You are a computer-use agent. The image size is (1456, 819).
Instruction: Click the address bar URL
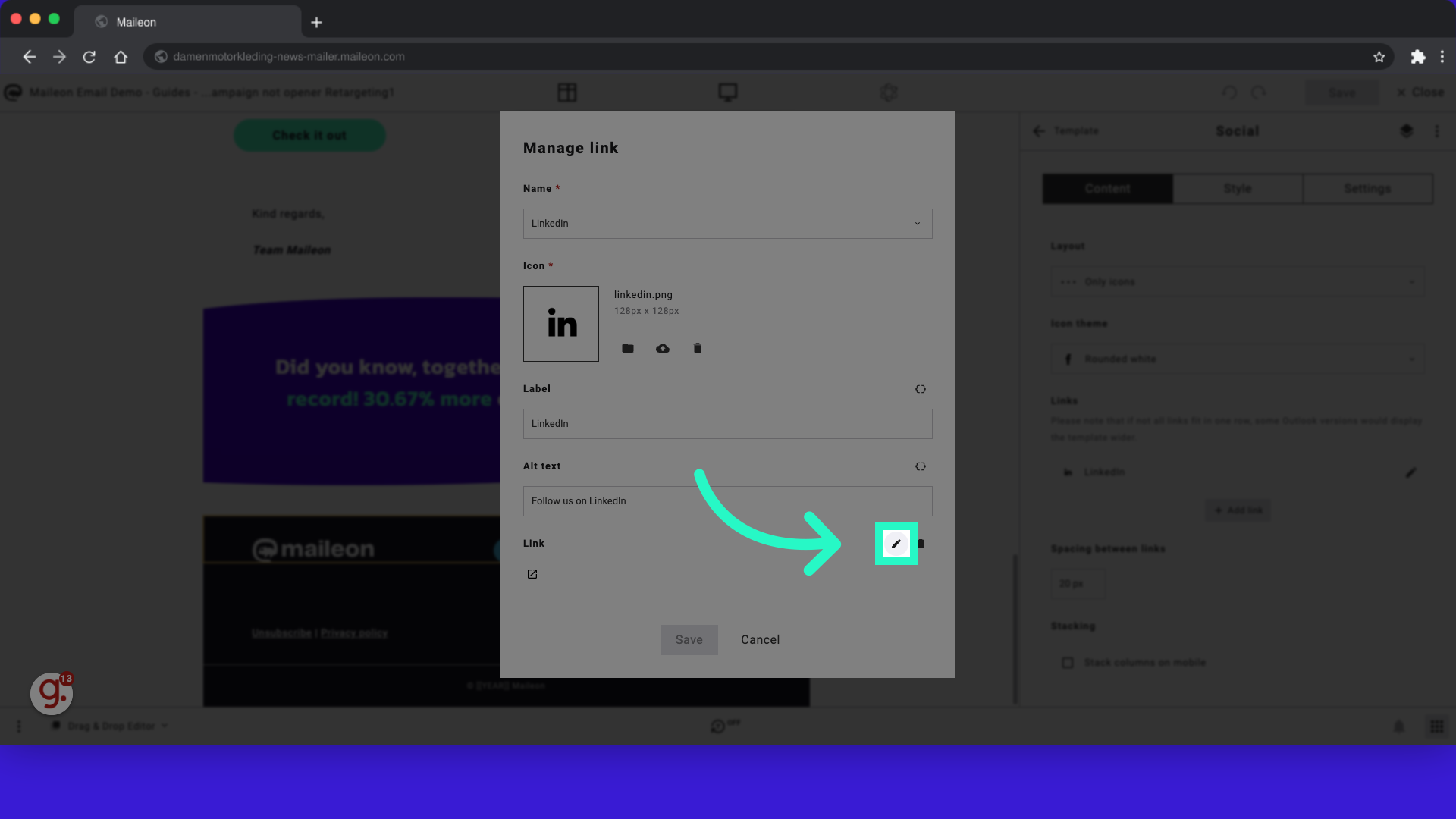click(x=289, y=57)
